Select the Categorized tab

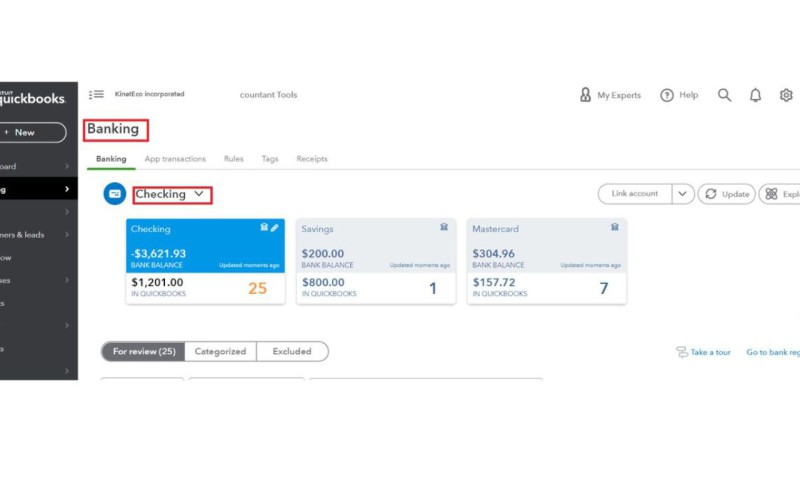coord(220,351)
